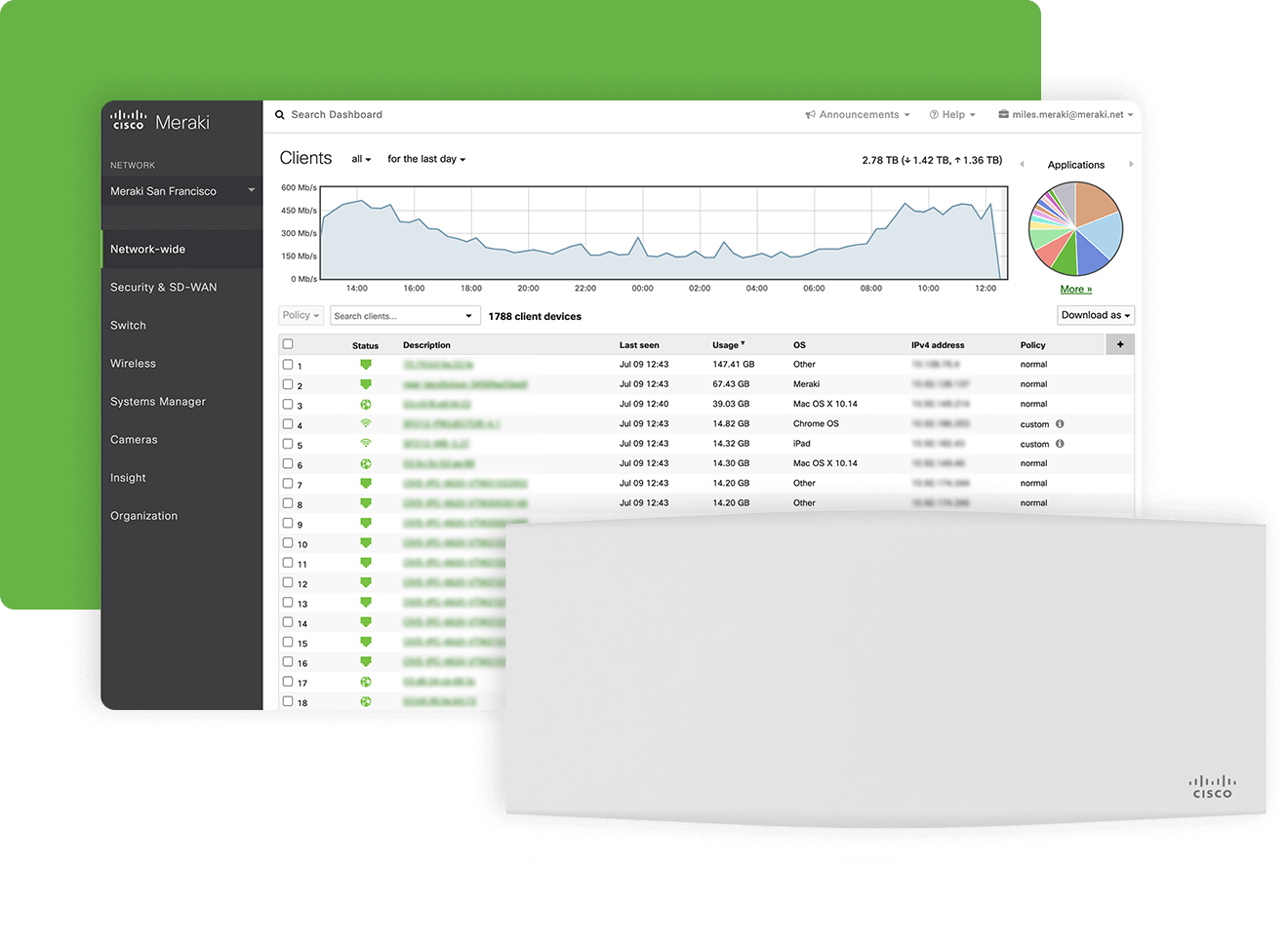This screenshot has height=948, width=1288.
Task: Open the Wireless sidebar menu
Action: click(x=133, y=364)
